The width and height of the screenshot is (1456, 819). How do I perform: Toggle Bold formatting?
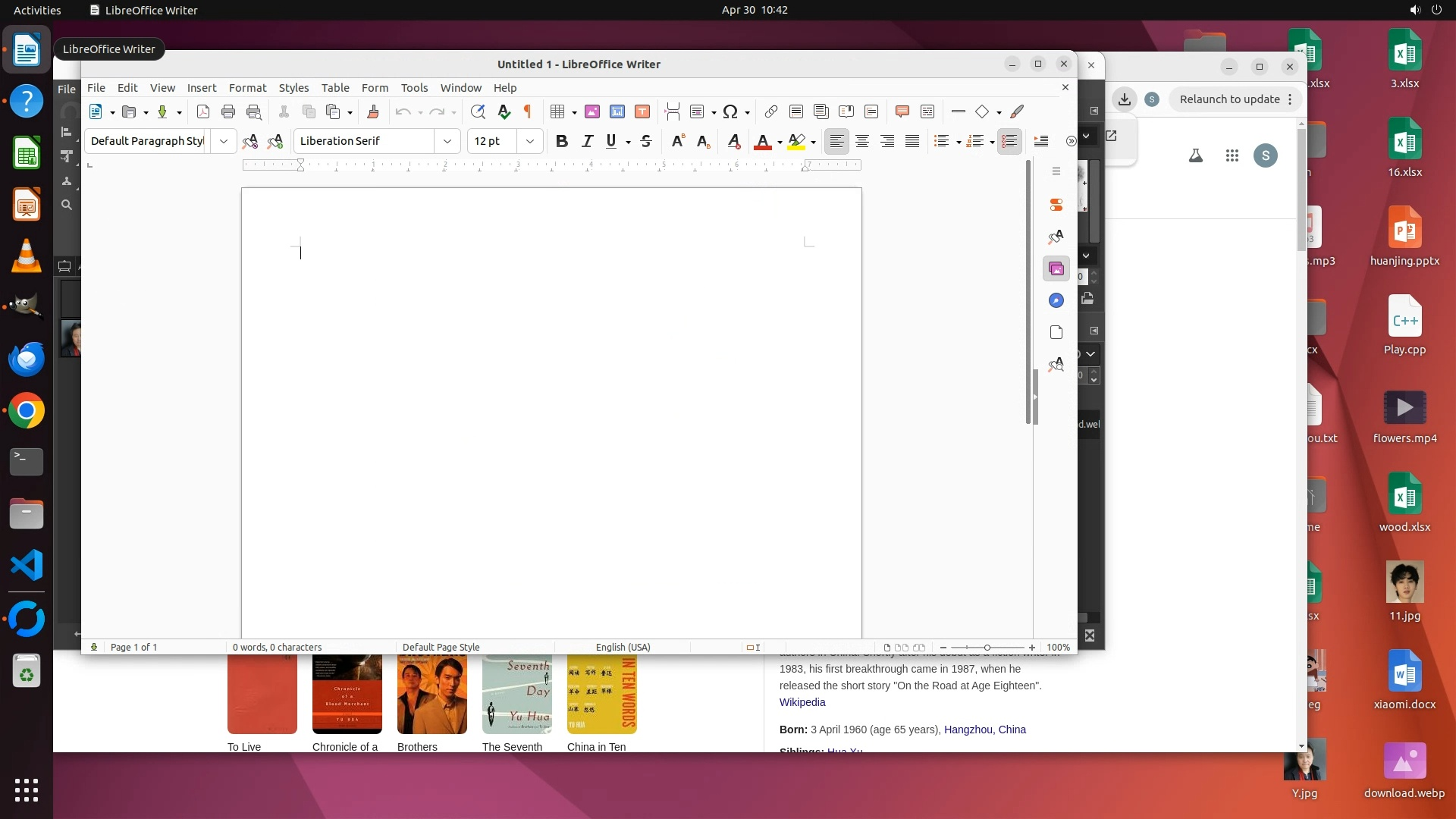(562, 141)
